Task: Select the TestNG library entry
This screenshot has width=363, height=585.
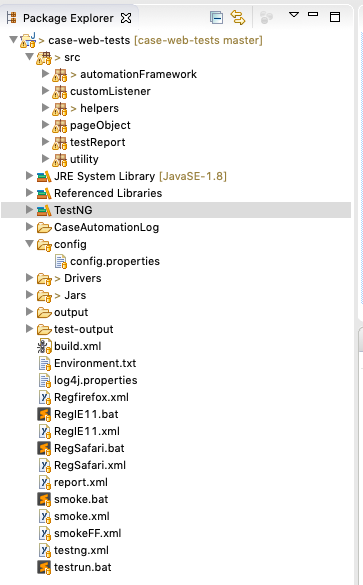Action: point(73,210)
